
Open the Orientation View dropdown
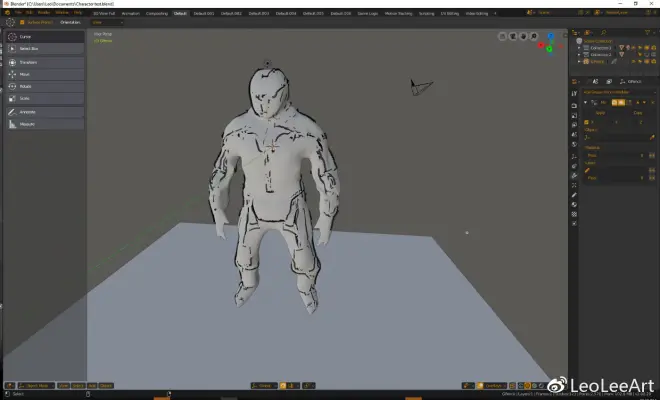(107, 22)
